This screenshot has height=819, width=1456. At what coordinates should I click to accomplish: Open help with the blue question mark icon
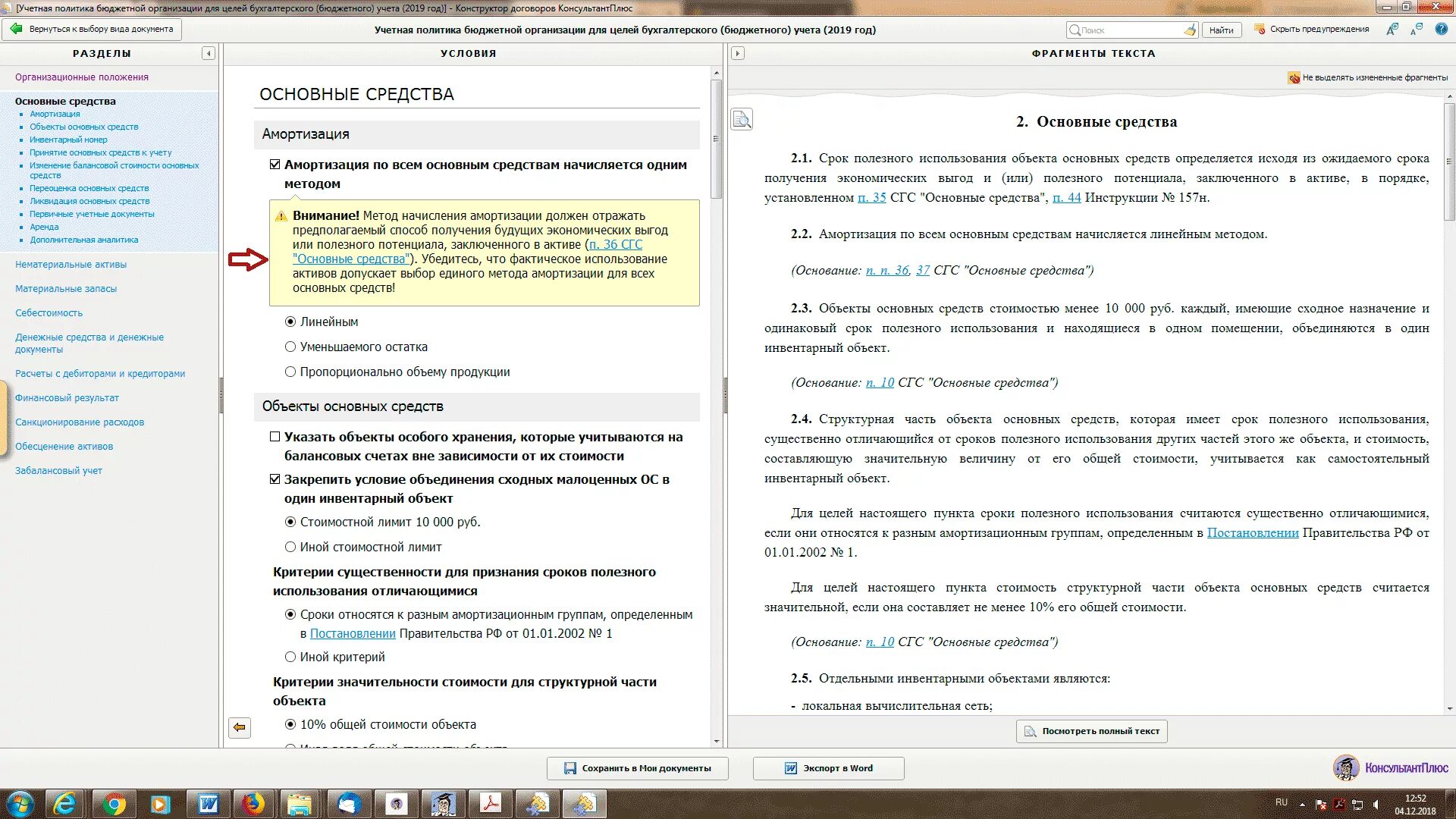(x=1442, y=30)
